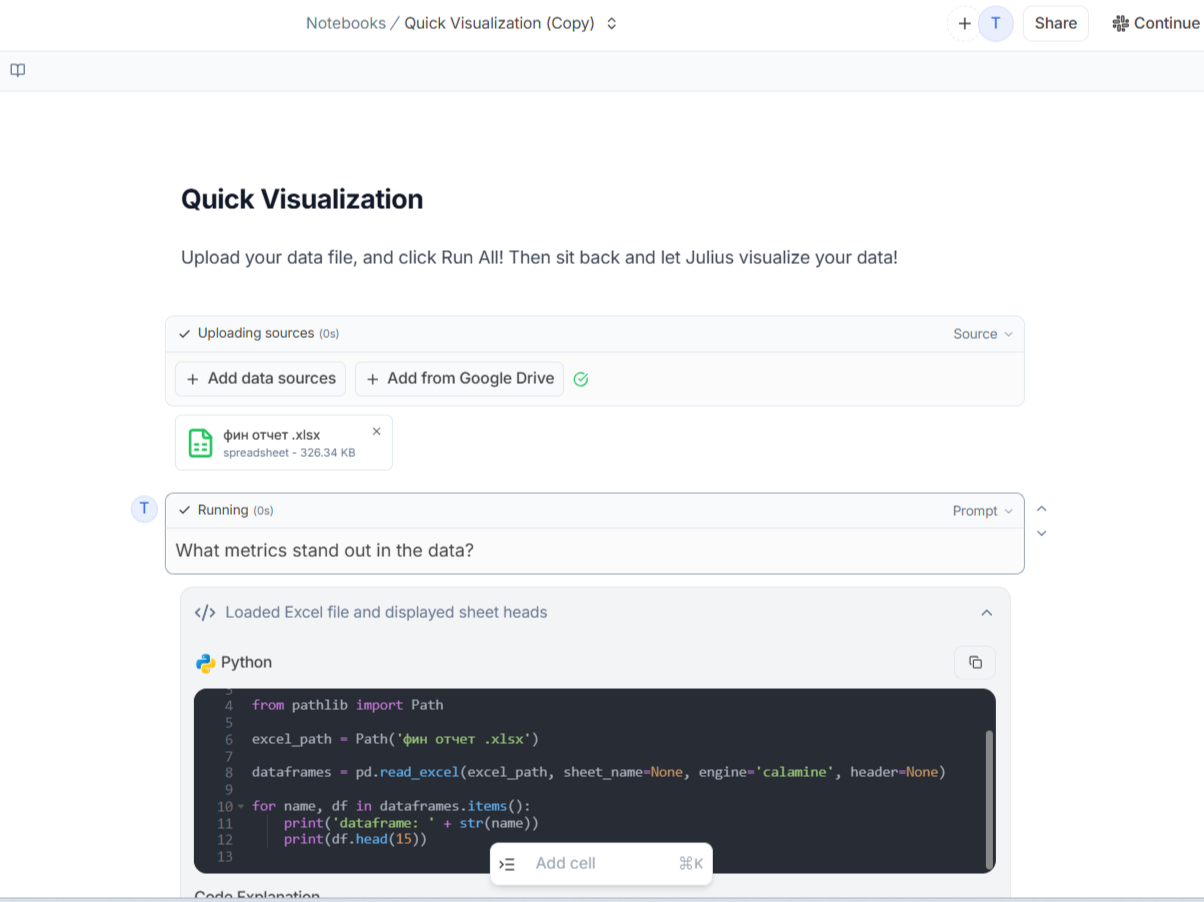1204x902 pixels.
Task: Open the Source cell type dropdown
Action: pyautogui.click(x=983, y=334)
